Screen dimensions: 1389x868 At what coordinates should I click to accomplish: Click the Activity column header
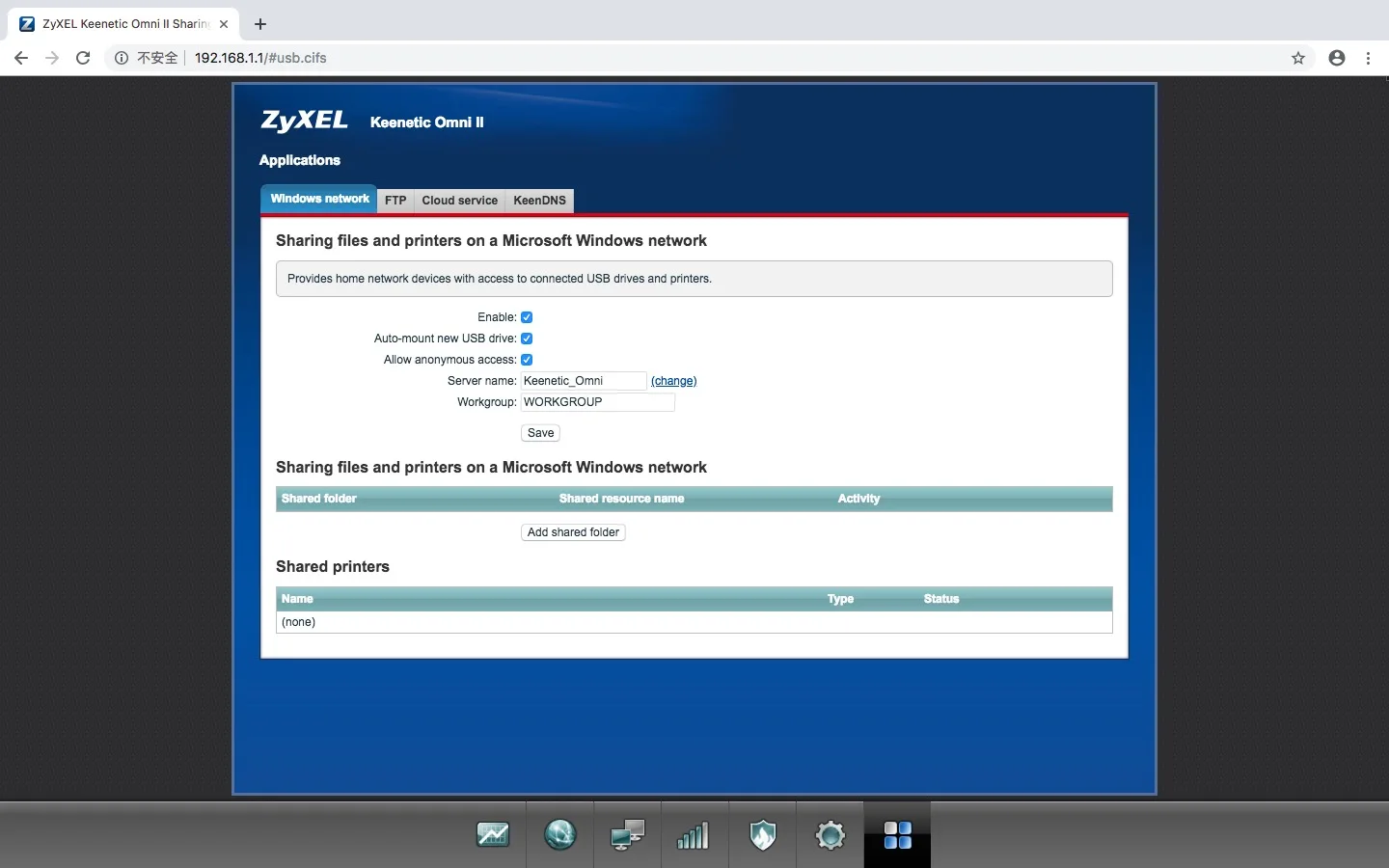coord(858,499)
